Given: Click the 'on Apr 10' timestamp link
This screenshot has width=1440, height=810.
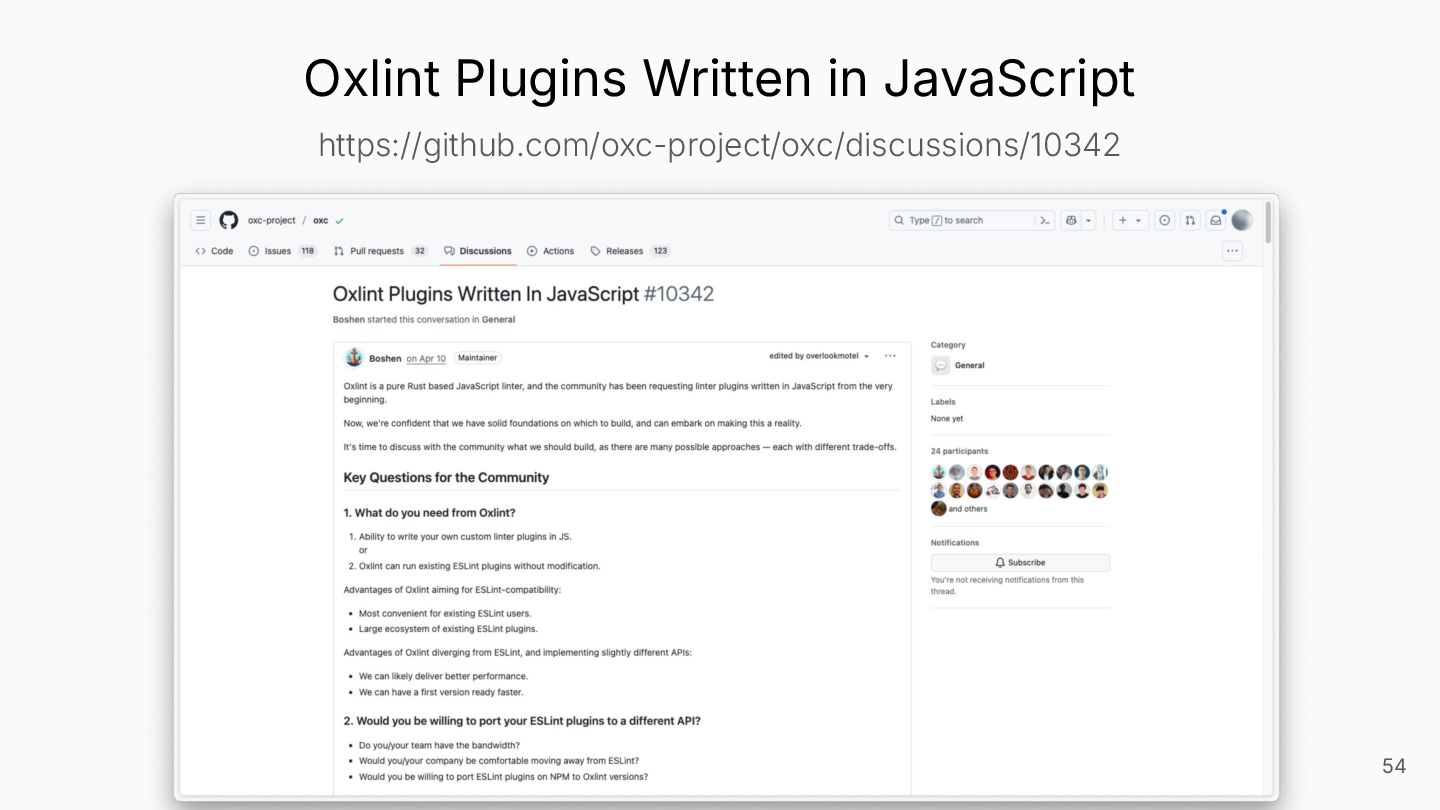Looking at the screenshot, I should point(426,358).
